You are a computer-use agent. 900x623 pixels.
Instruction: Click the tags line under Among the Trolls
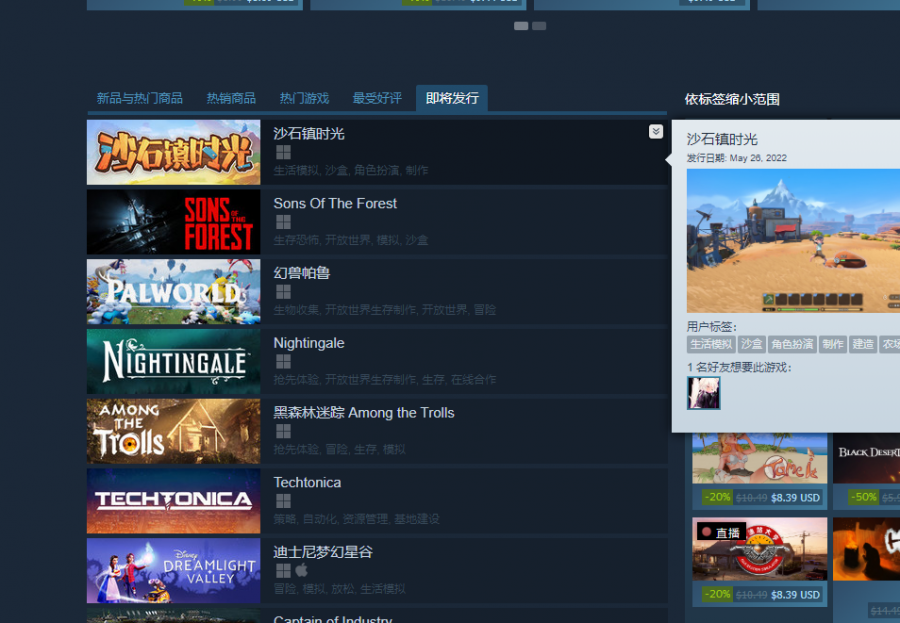(339, 449)
